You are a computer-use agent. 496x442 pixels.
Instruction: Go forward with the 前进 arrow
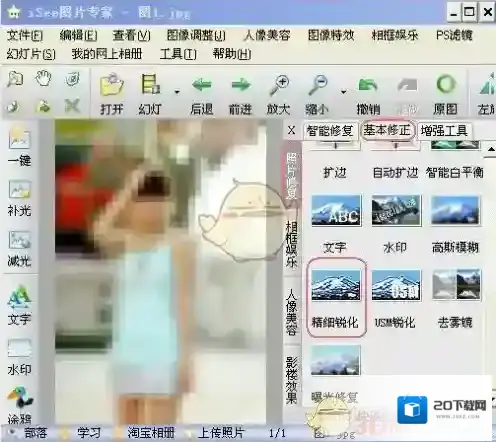(241, 85)
